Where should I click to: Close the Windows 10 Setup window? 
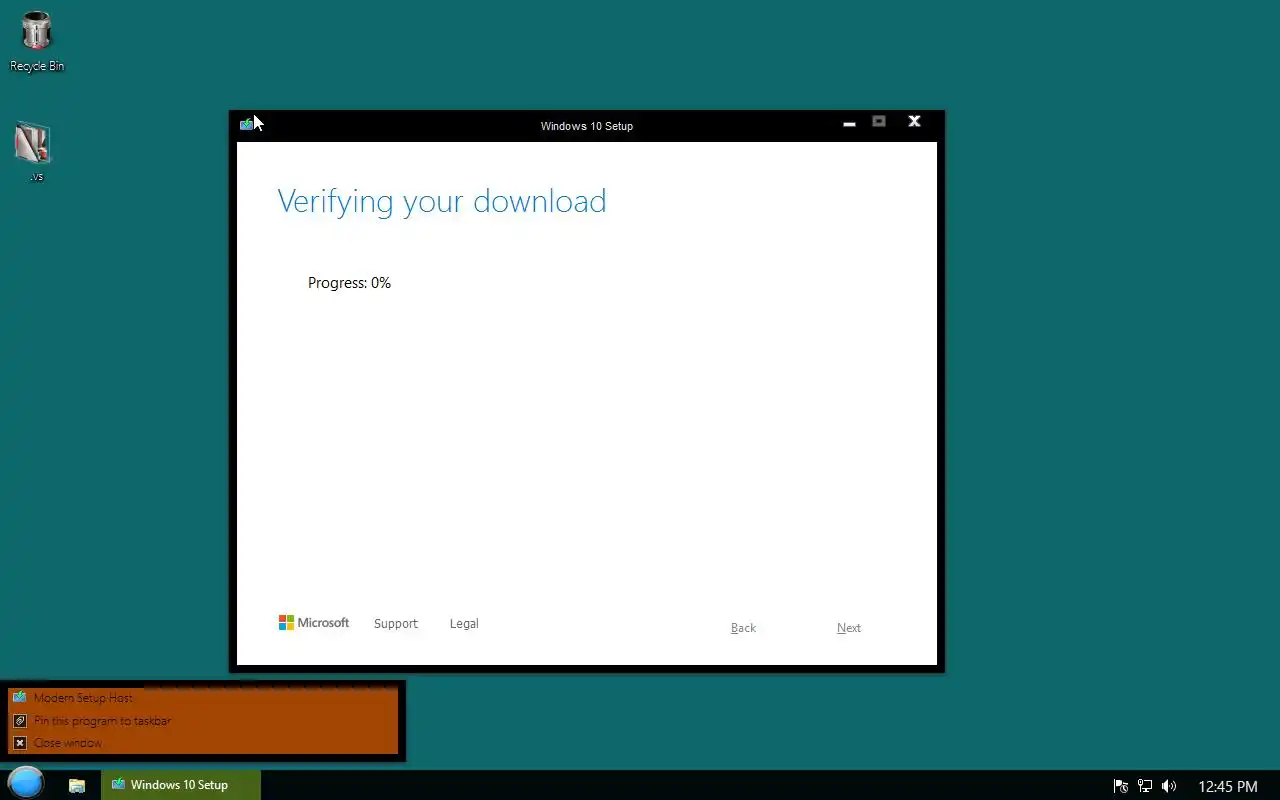pyautogui.click(x=914, y=121)
